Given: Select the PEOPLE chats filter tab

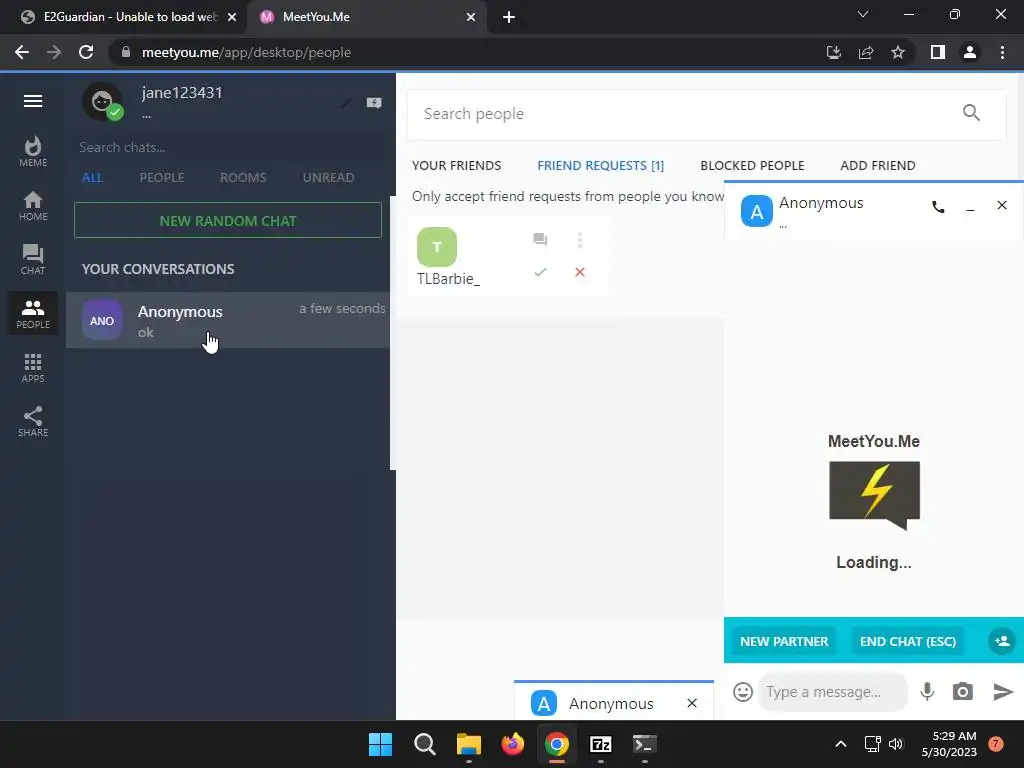Looking at the screenshot, I should [x=162, y=178].
